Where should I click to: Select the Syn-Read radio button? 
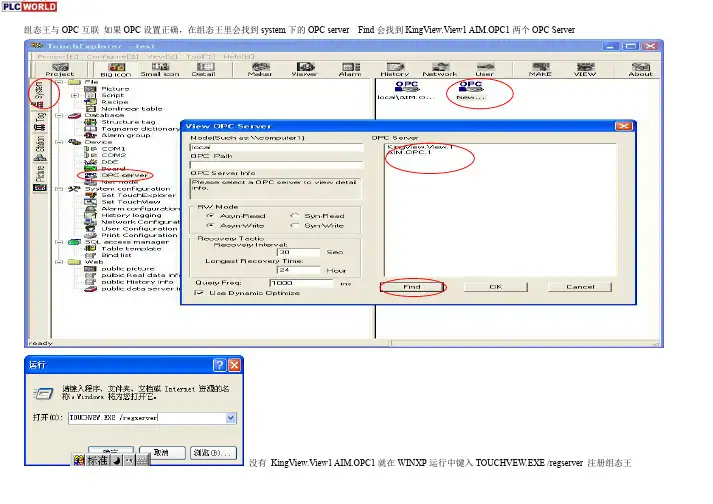(x=293, y=215)
